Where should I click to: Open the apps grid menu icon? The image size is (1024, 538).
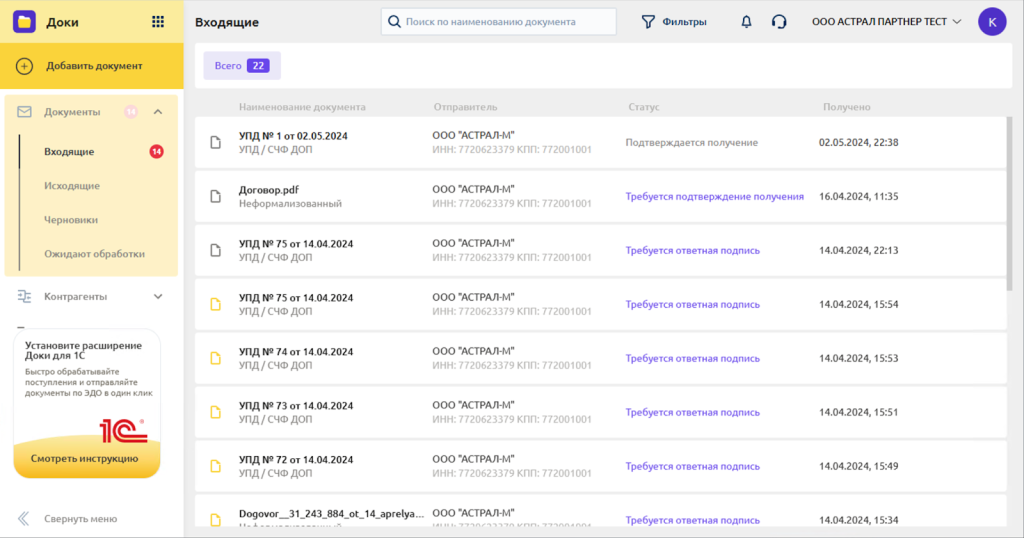pyautogui.click(x=157, y=22)
